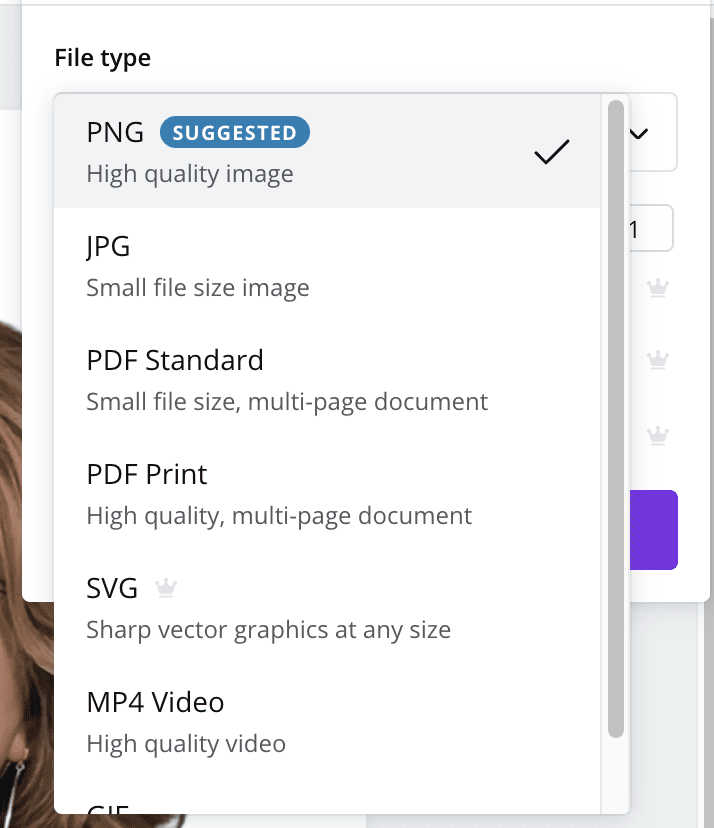Click the checkmark beside PNG
The image size is (714, 828).
551,152
